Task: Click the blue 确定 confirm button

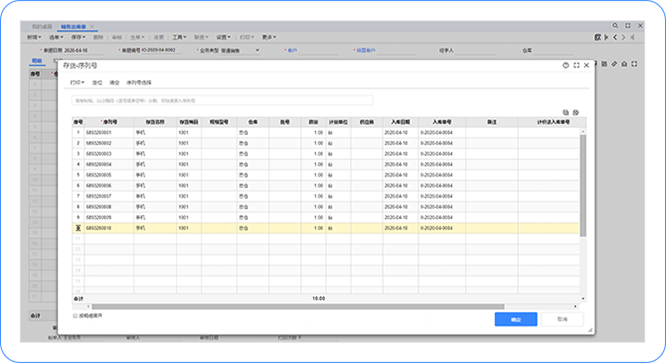Action: point(516,319)
